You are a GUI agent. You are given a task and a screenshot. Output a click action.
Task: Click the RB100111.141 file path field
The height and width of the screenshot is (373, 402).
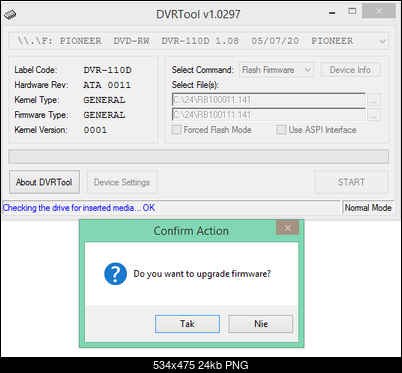[269, 115]
